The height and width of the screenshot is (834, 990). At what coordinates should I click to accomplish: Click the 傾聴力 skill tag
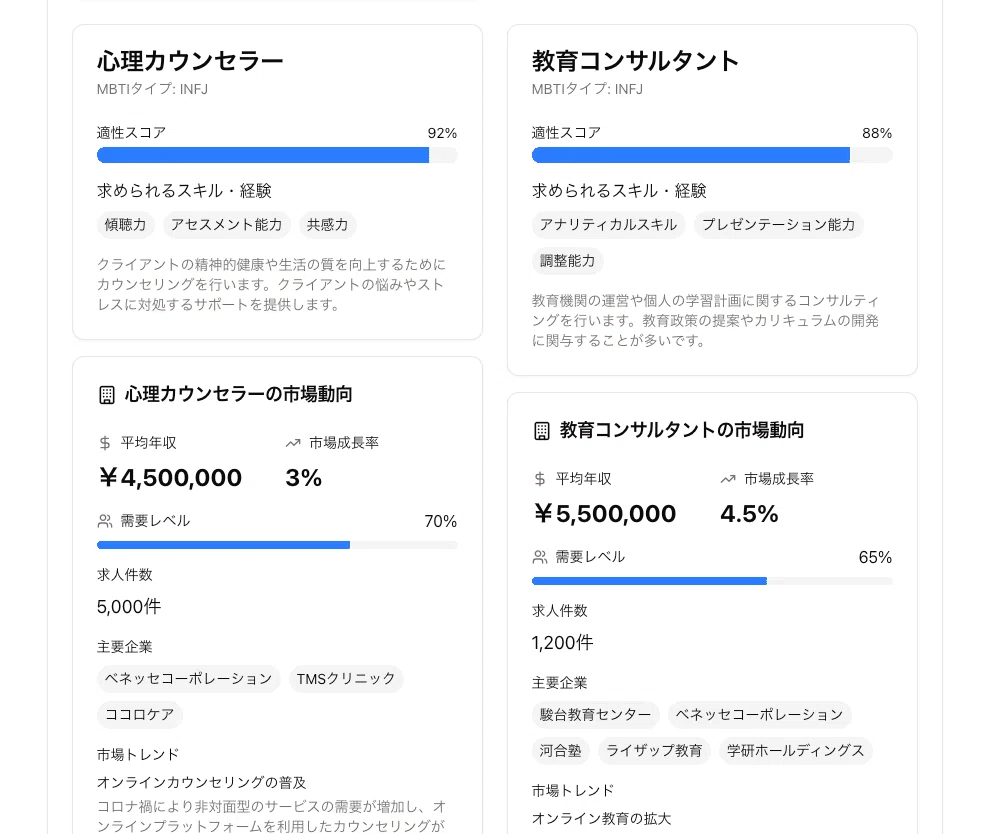pos(126,225)
